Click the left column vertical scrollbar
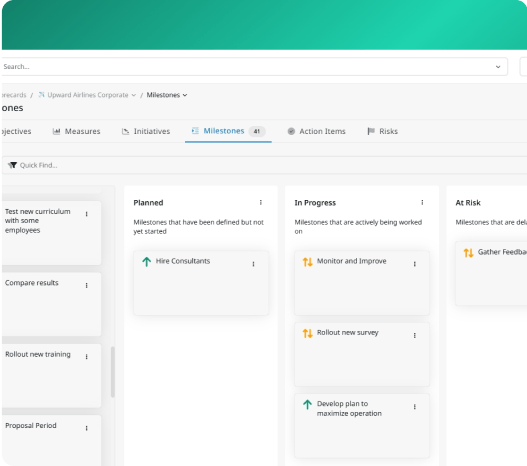Viewport: 527px width, 466px height. click(113, 372)
